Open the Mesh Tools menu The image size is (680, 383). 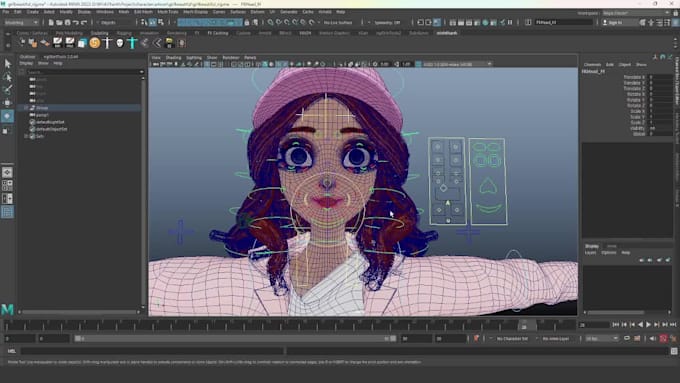(x=167, y=12)
